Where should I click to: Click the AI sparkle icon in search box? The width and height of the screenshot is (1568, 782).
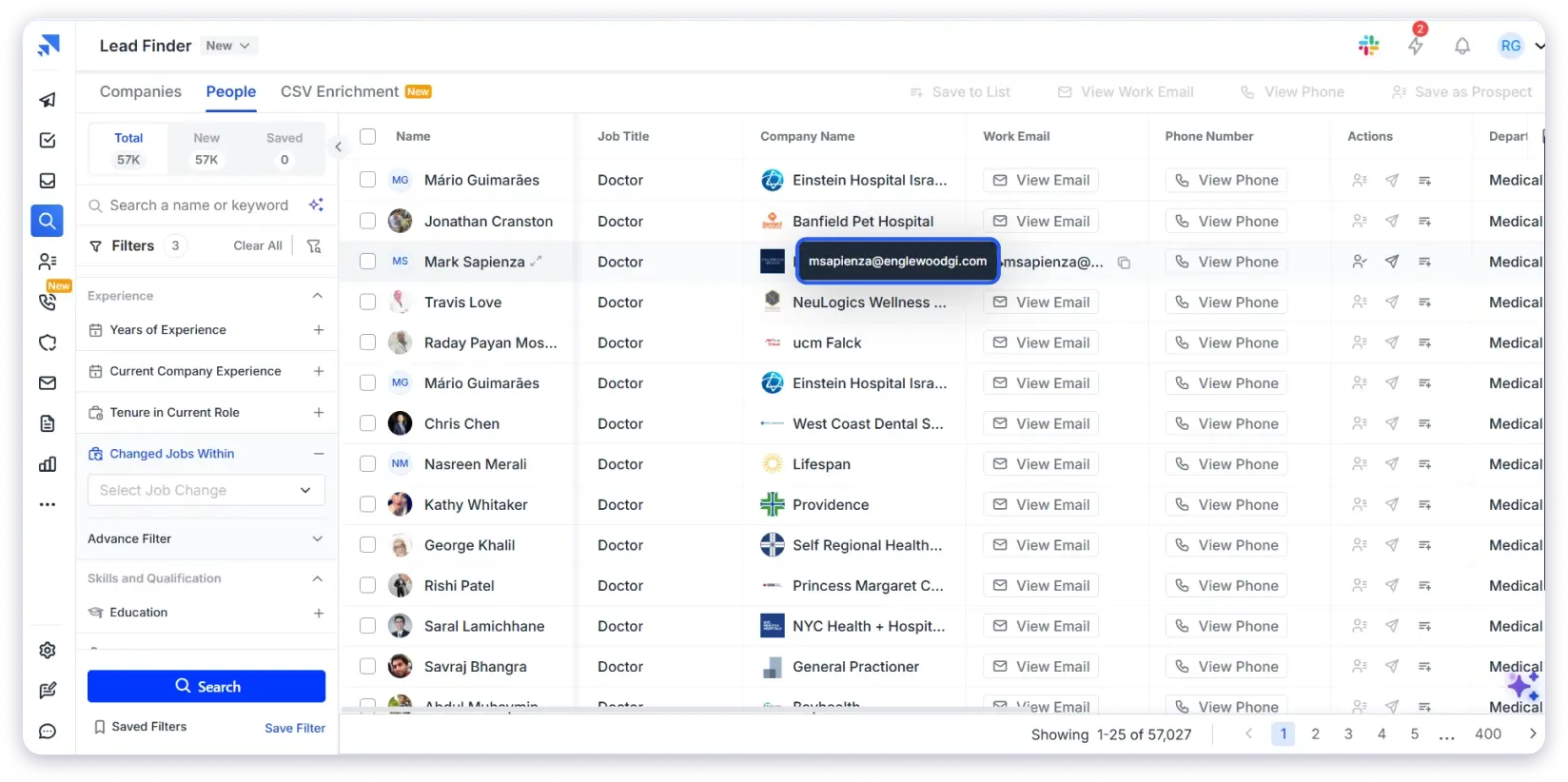[x=316, y=205]
